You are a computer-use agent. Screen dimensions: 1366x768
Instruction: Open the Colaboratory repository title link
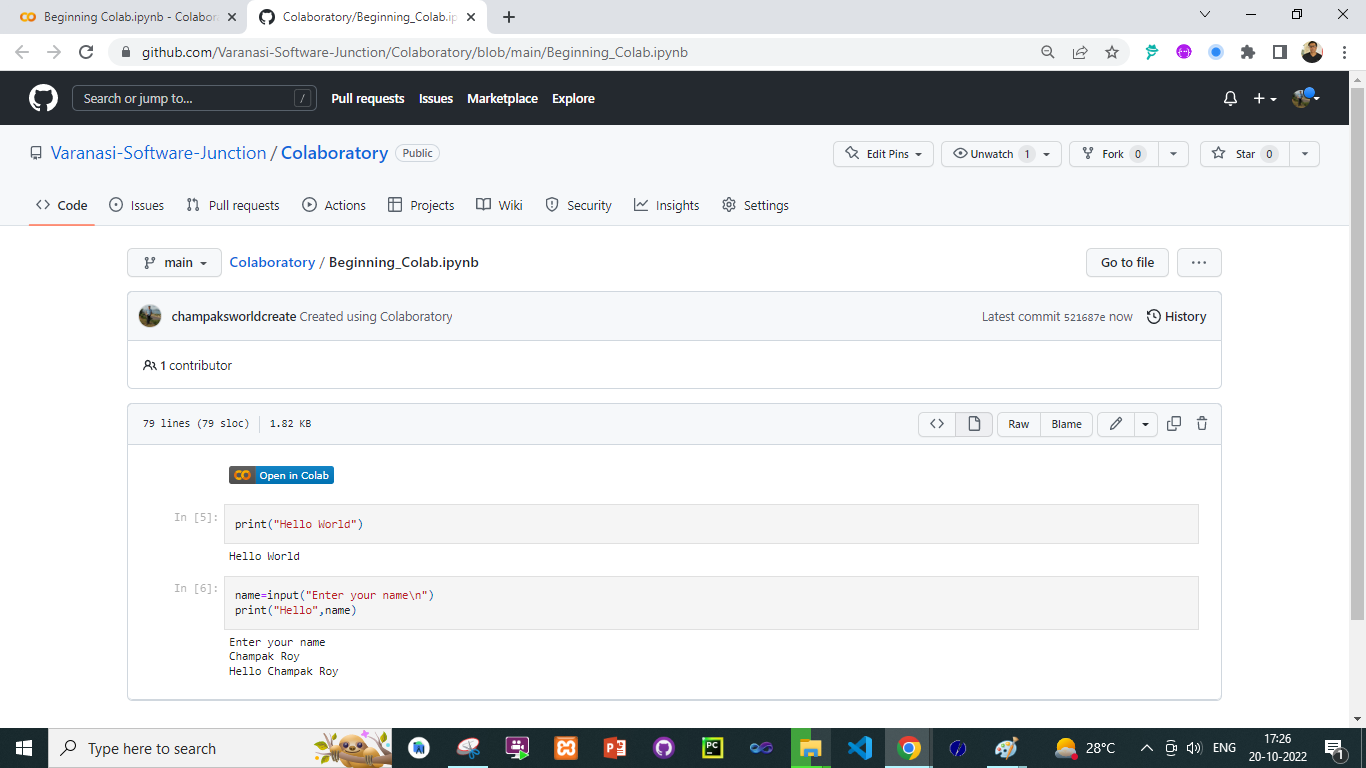pos(334,153)
